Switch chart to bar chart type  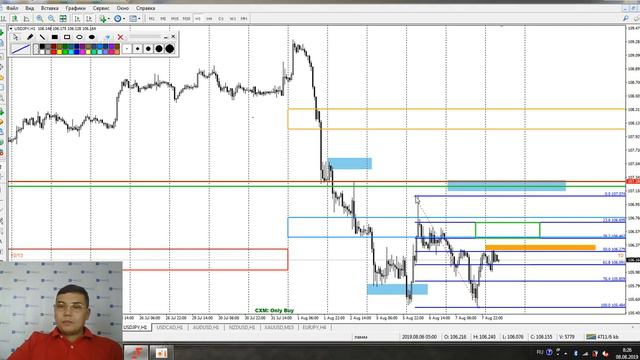(x=3, y=18)
